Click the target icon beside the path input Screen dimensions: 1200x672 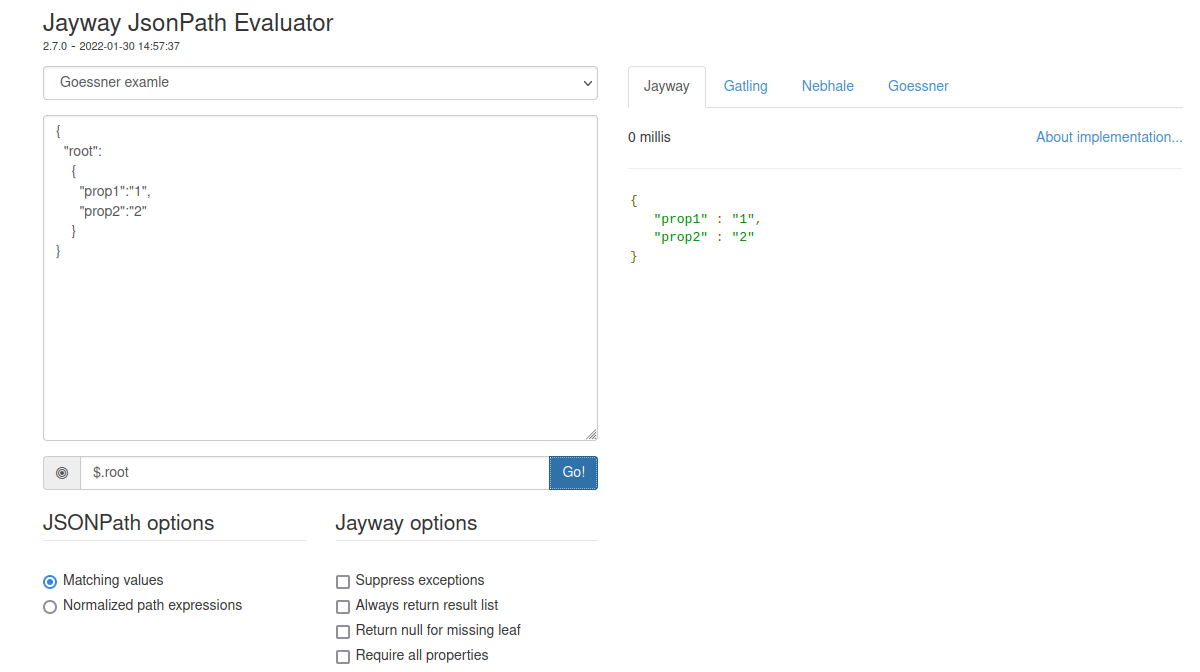point(62,473)
